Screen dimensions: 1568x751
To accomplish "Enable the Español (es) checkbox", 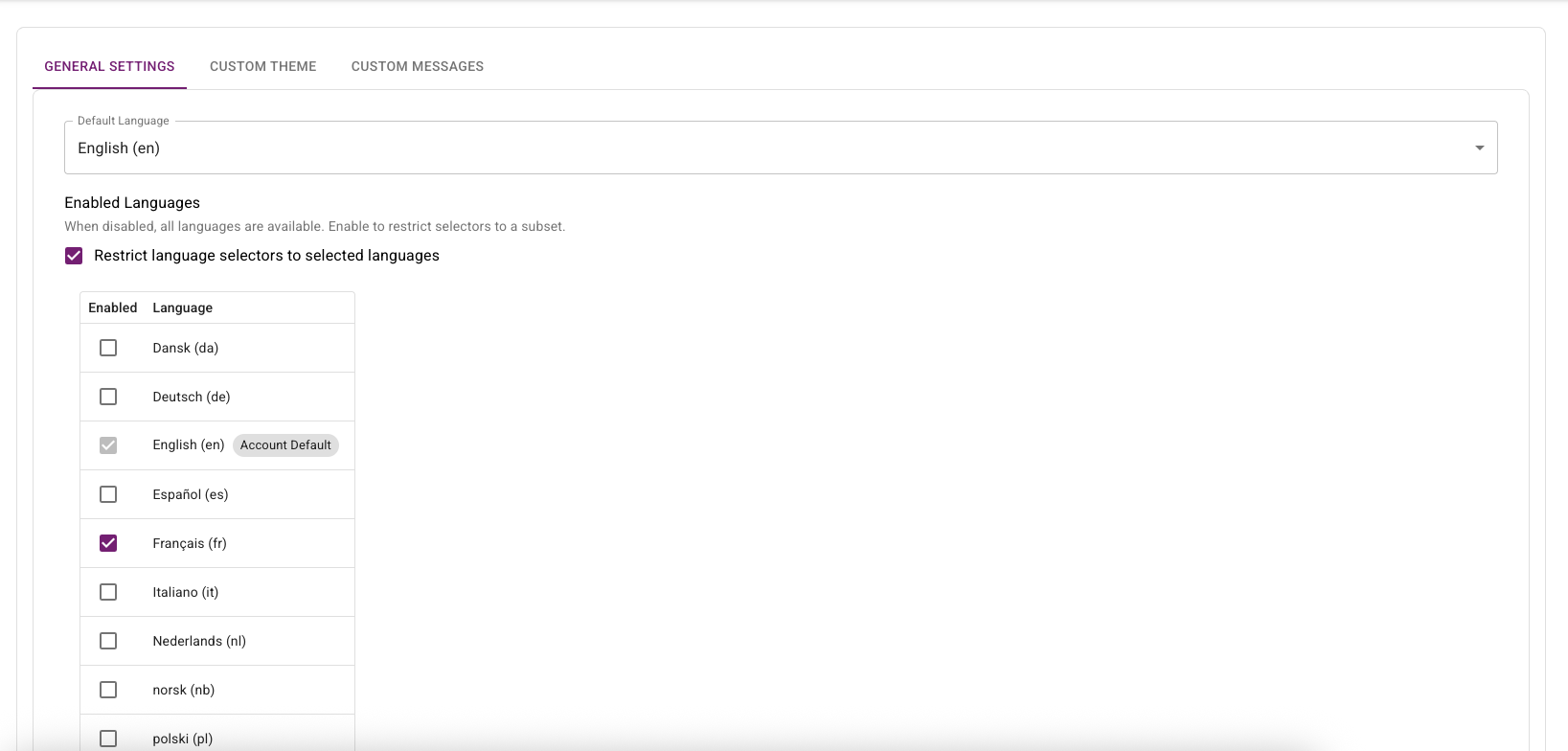I will pos(108,494).
